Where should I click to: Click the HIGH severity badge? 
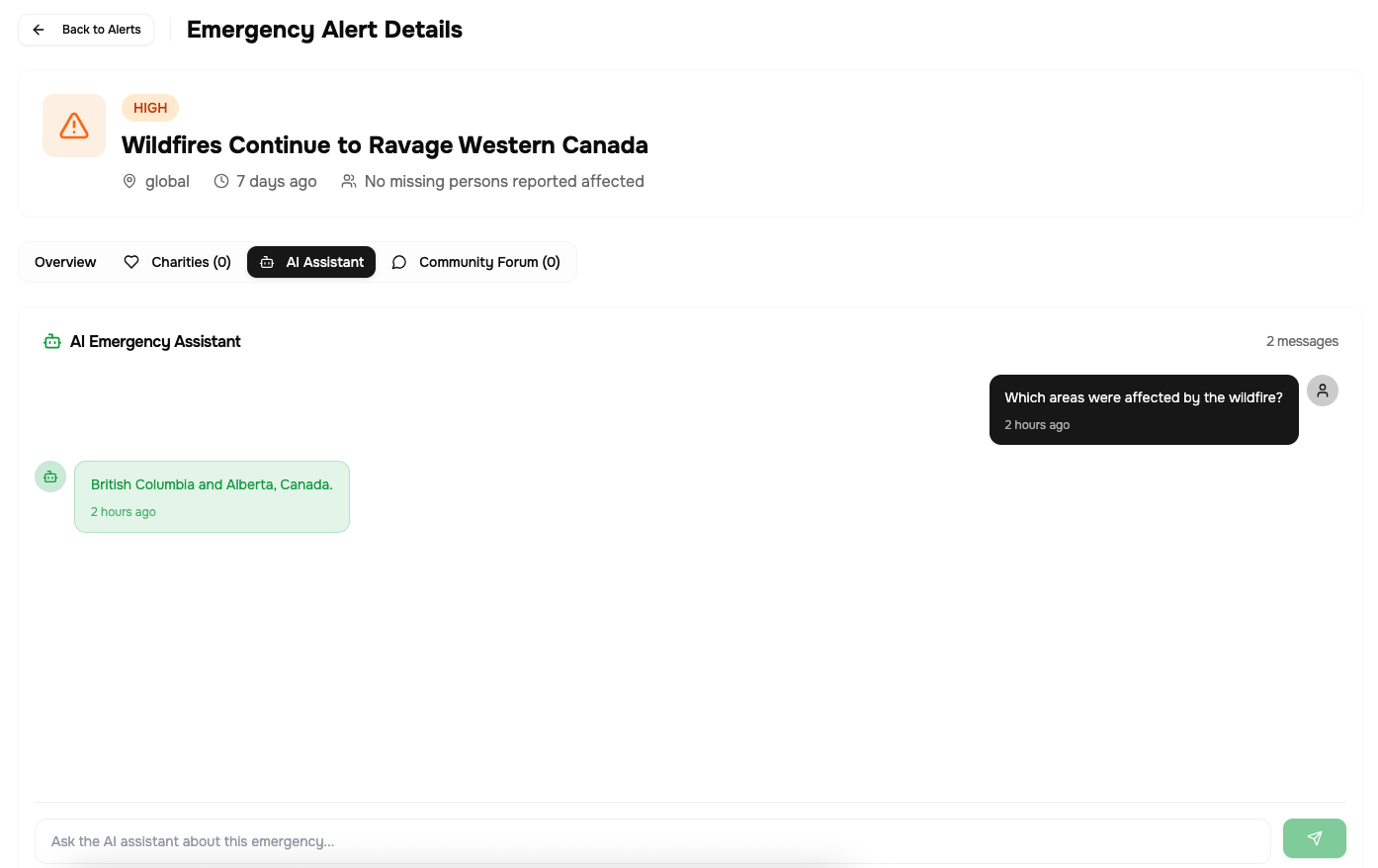150,108
